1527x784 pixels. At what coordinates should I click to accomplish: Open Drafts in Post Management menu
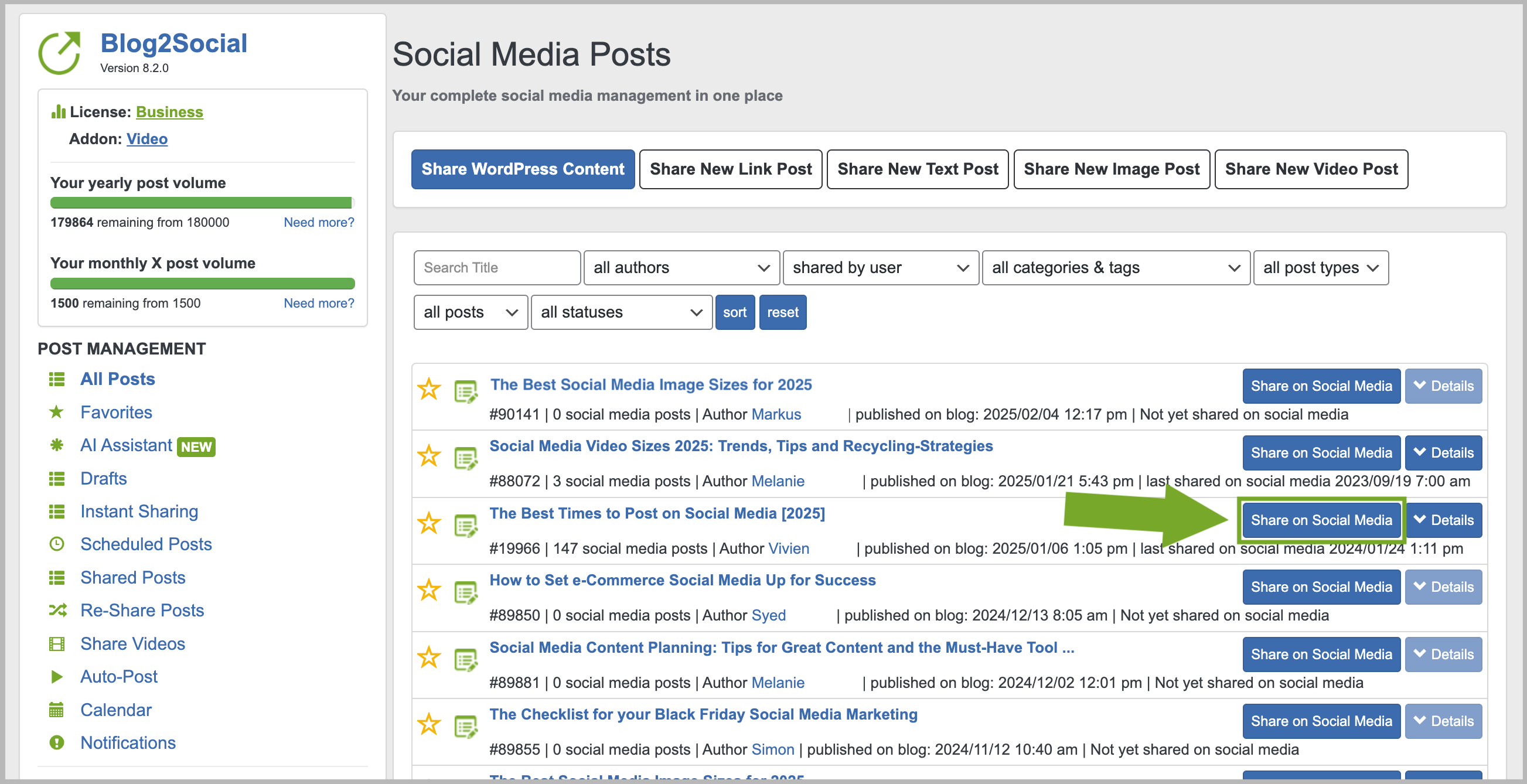tap(103, 478)
